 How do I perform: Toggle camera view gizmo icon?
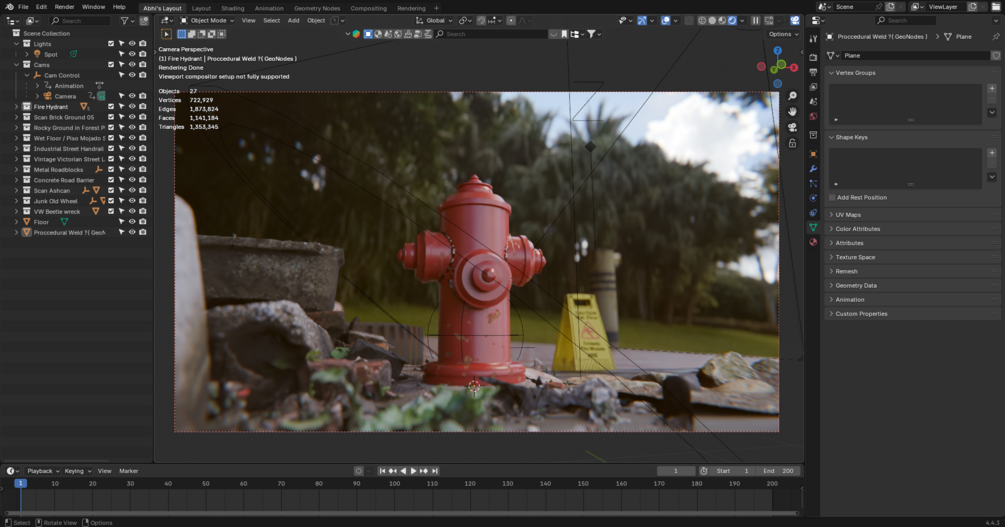tap(792, 128)
